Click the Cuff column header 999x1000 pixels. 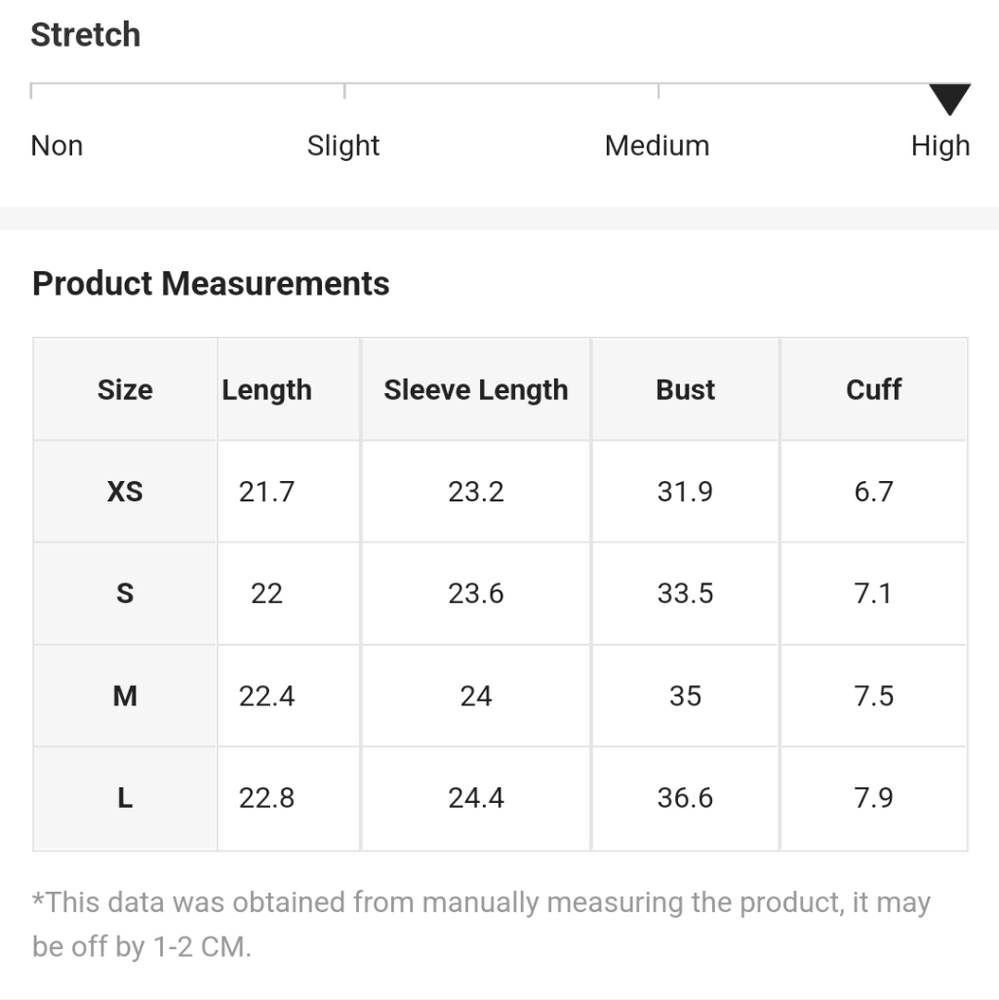pos(874,390)
